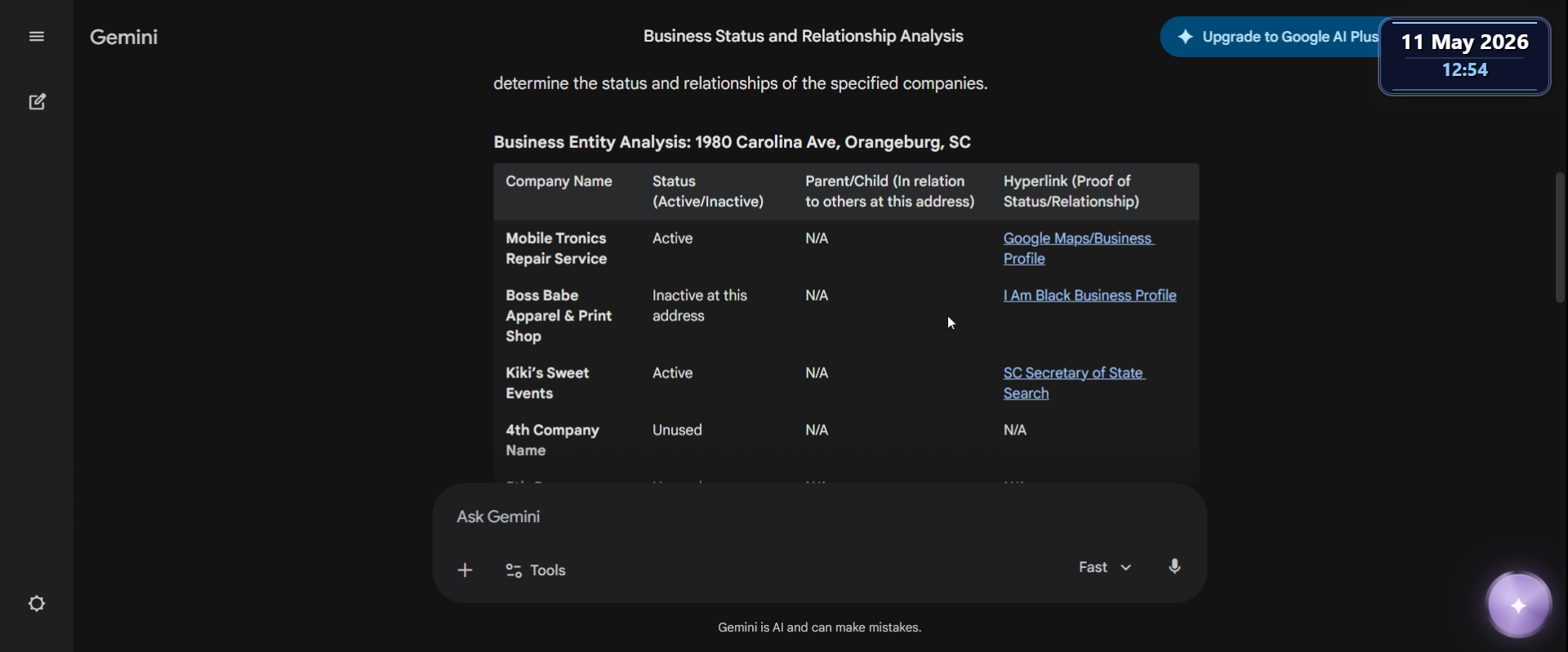Select the Kiki's Sweet Events cell
Image resolution: width=1568 pixels, height=652 pixels.
click(547, 383)
